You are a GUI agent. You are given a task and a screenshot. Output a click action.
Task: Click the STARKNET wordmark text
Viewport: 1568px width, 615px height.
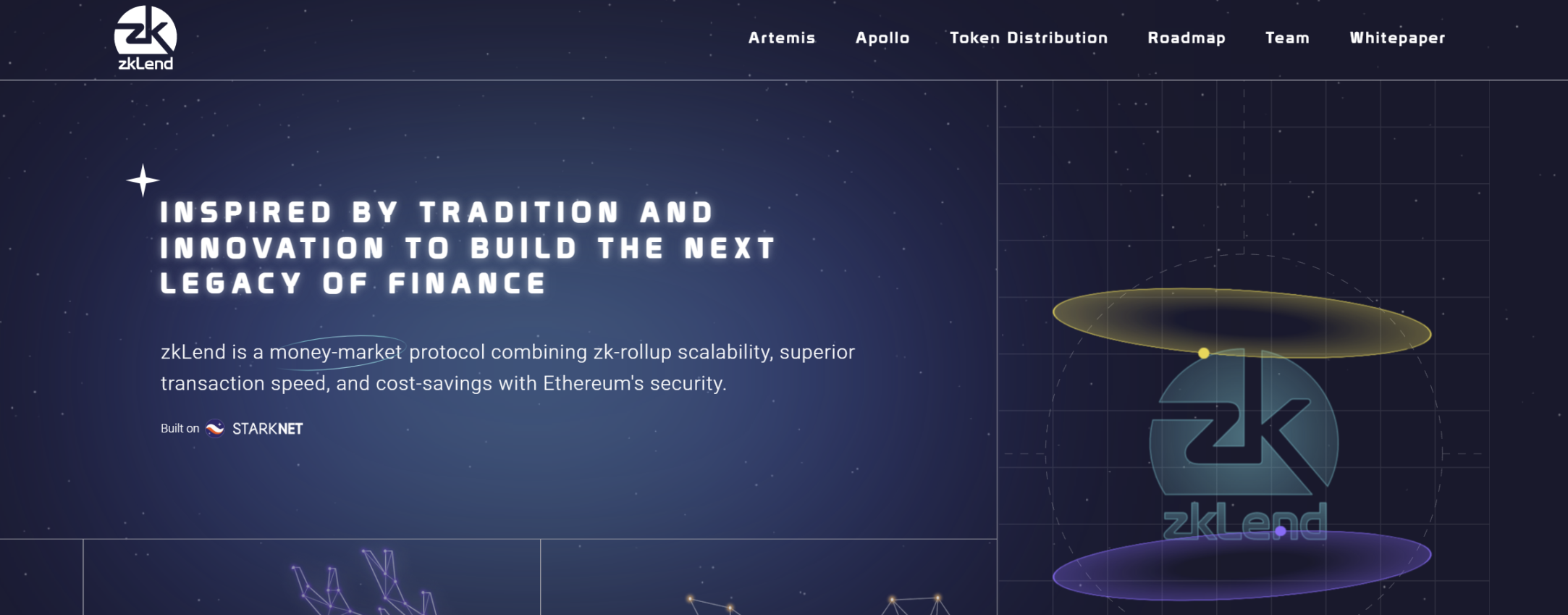[267, 429]
